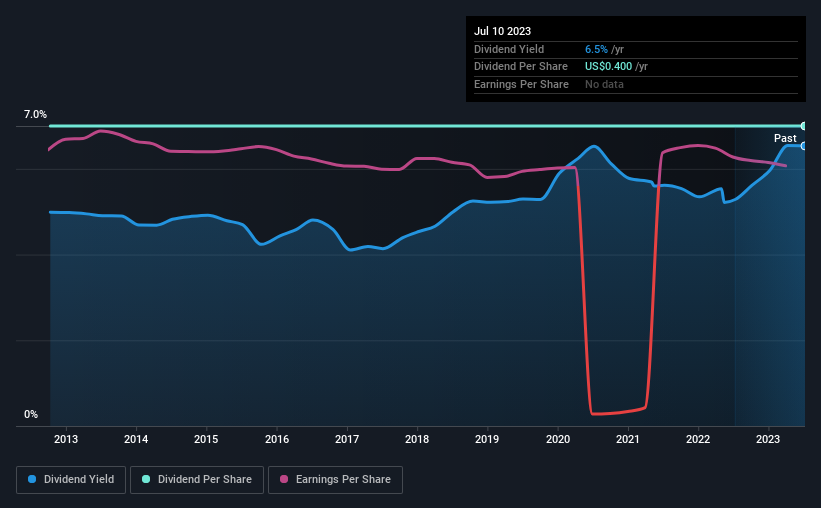The height and width of the screenshot is (508, 821).
Task: Select the 2018 label on the x-axis
Action: click(x=417, y=439)
